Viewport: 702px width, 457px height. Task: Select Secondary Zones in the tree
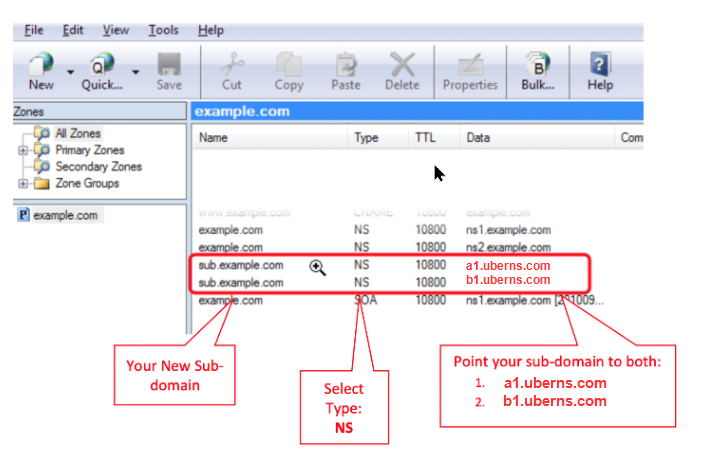click(x=98, y=167)
